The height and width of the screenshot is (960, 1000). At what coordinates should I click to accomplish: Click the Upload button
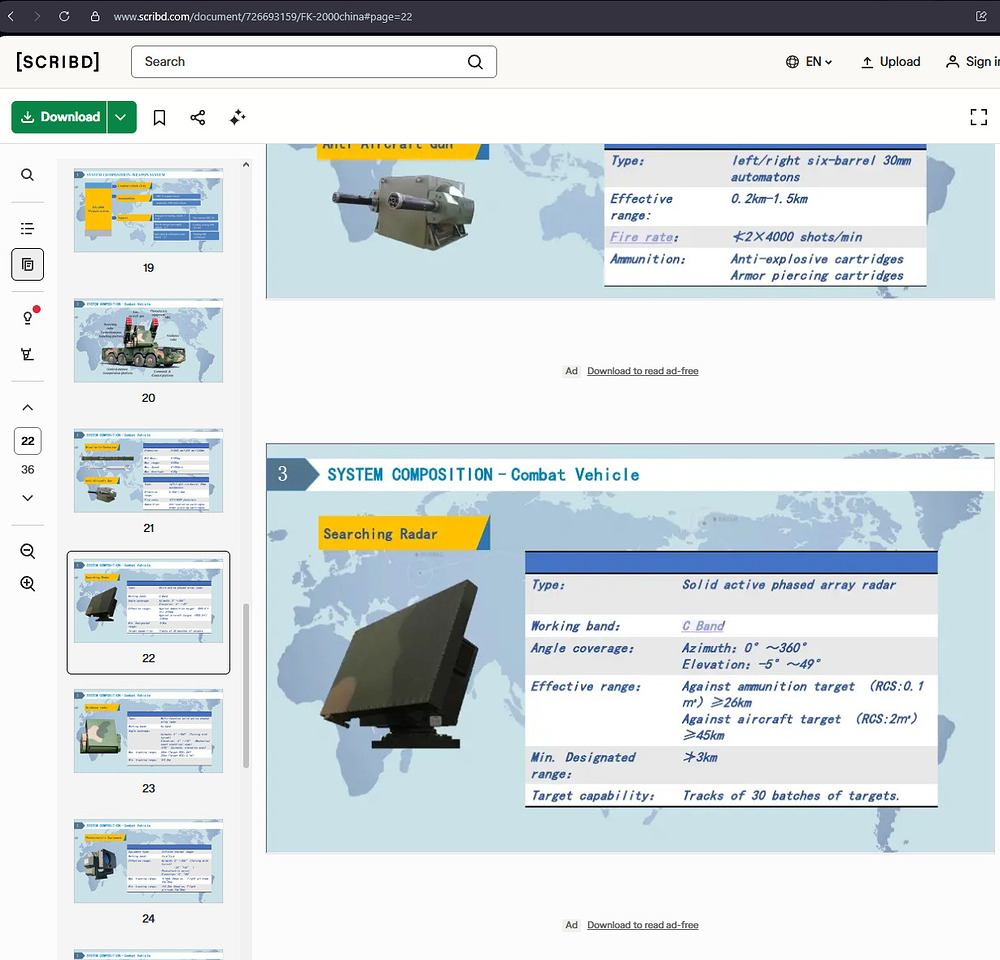(890, 62)
